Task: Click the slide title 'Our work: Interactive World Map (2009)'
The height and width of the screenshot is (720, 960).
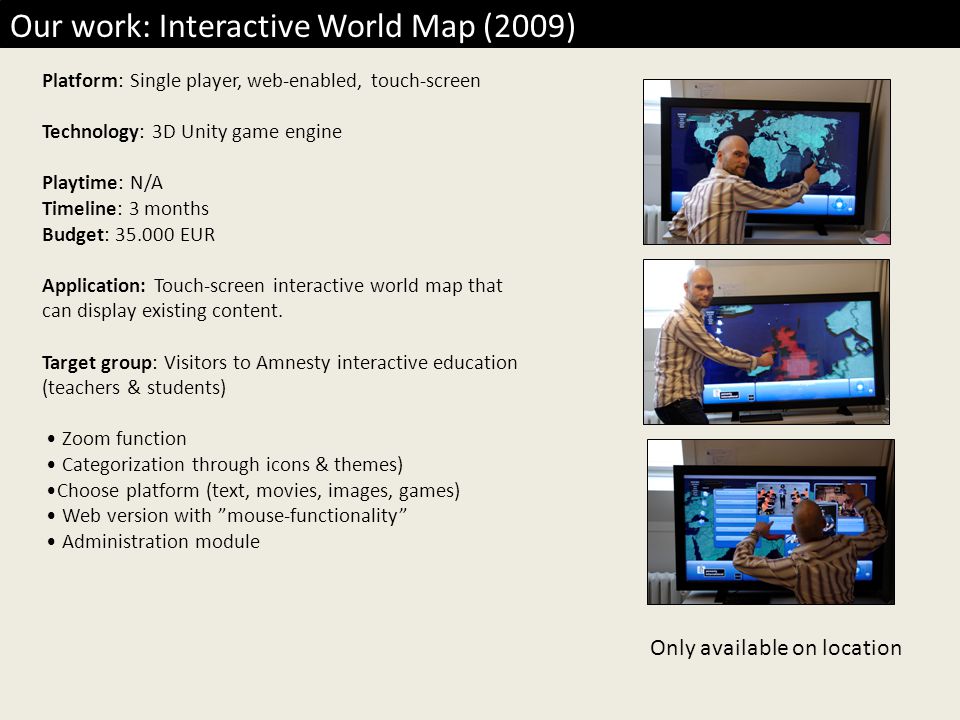Action: point(293,26)
